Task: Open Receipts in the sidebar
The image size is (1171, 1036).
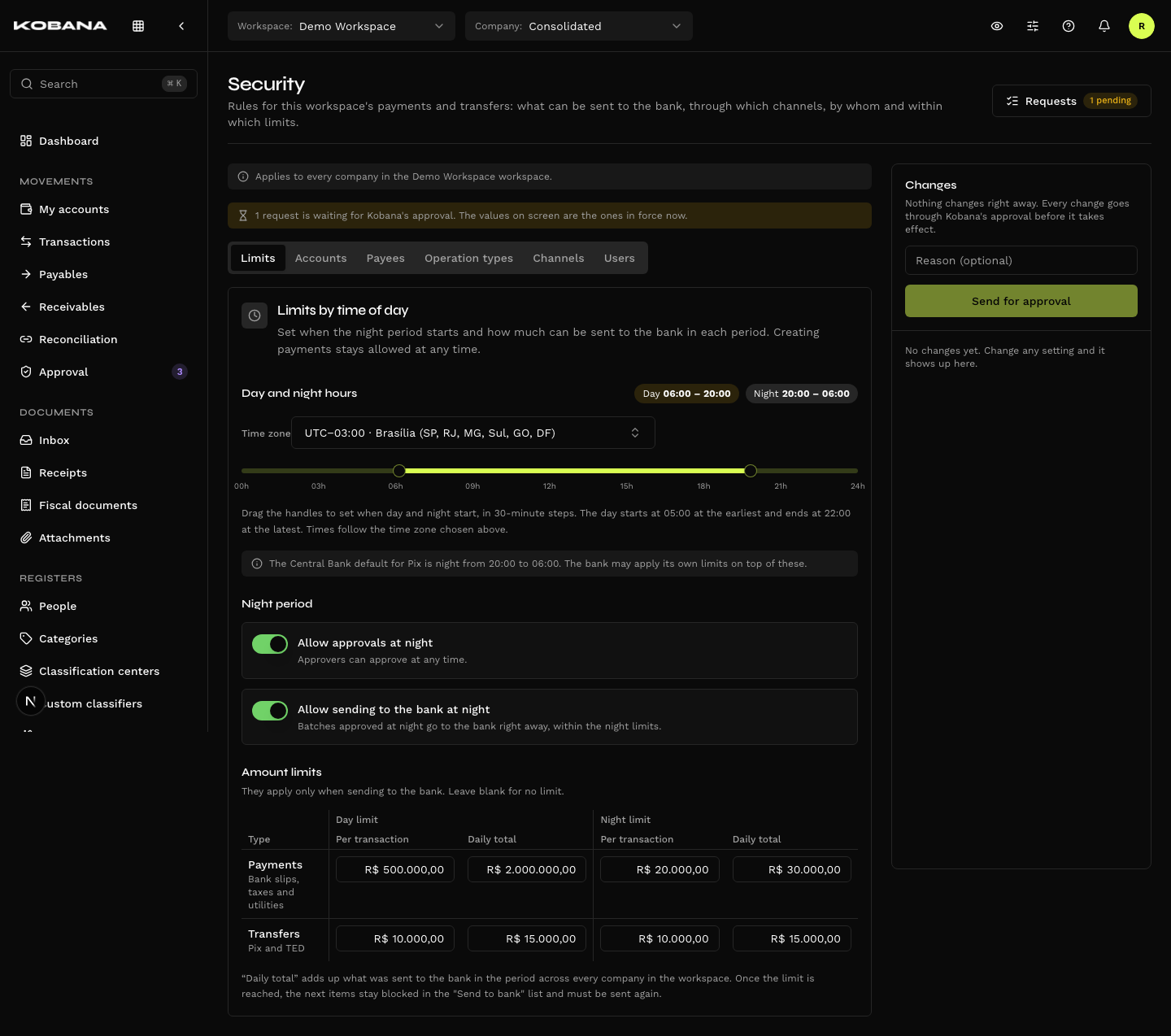Action: pyautogui.click(x=103, y=472)
